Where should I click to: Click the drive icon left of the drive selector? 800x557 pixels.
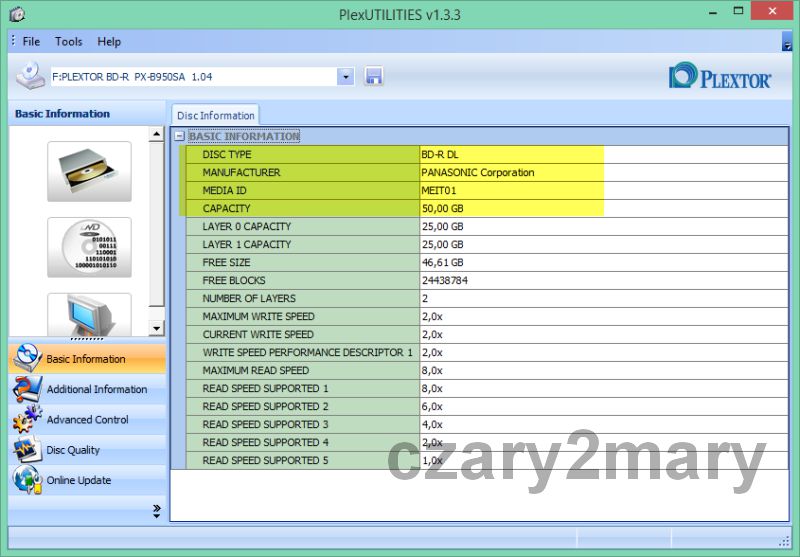(x=30, y=76)
